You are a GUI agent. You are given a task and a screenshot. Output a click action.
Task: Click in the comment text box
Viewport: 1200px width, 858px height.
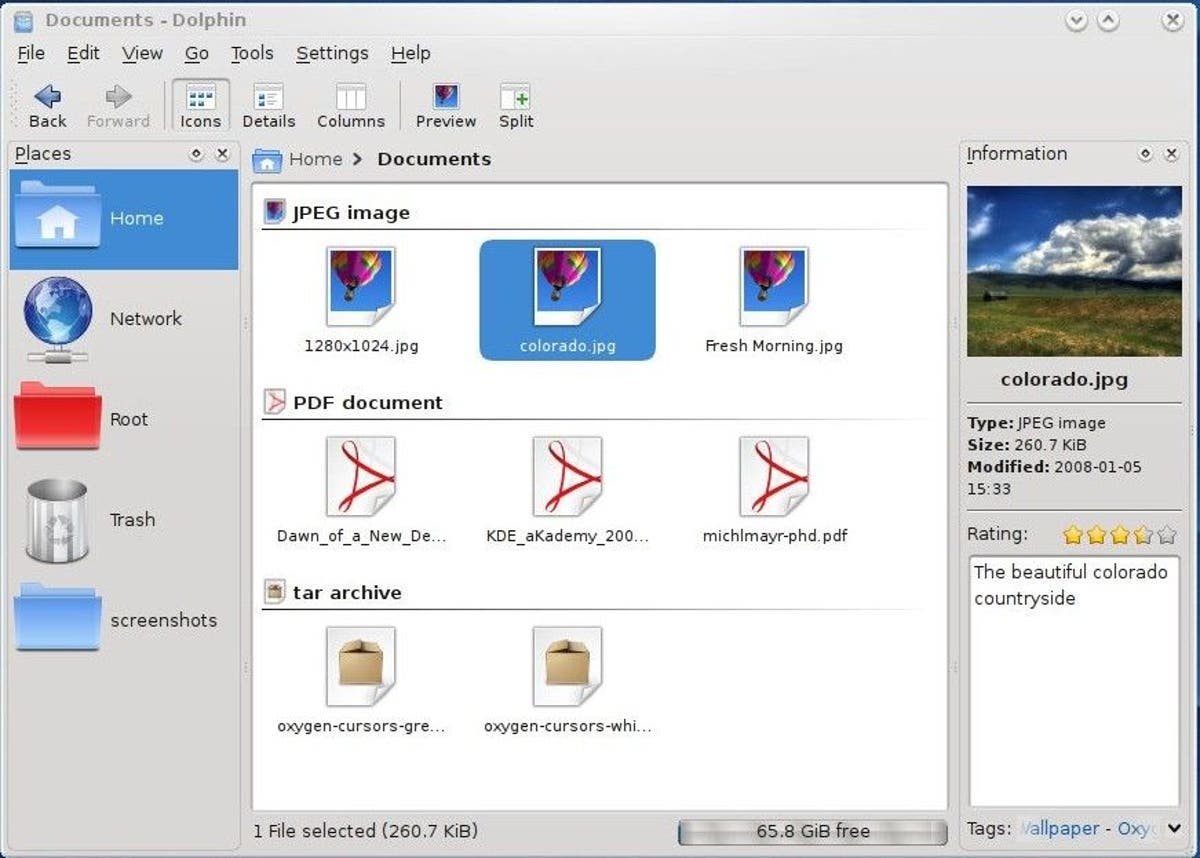[1074, 680]
